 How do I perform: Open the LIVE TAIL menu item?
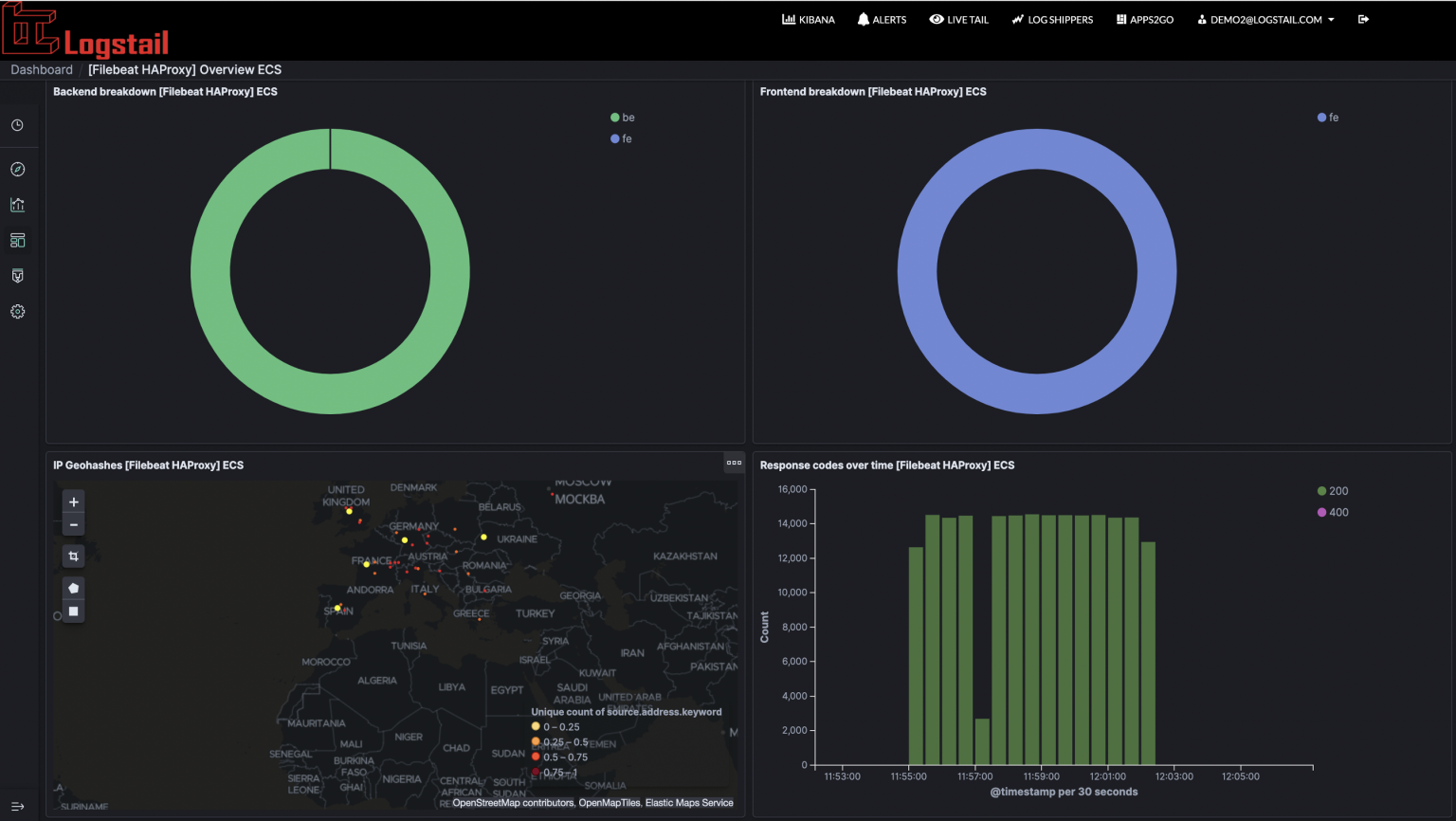pyautogui.click(x=958, y=19)
